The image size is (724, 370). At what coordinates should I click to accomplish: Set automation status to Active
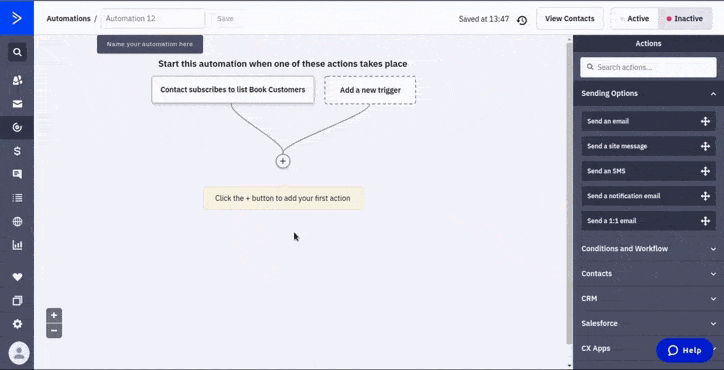click(x=634, y=19)
